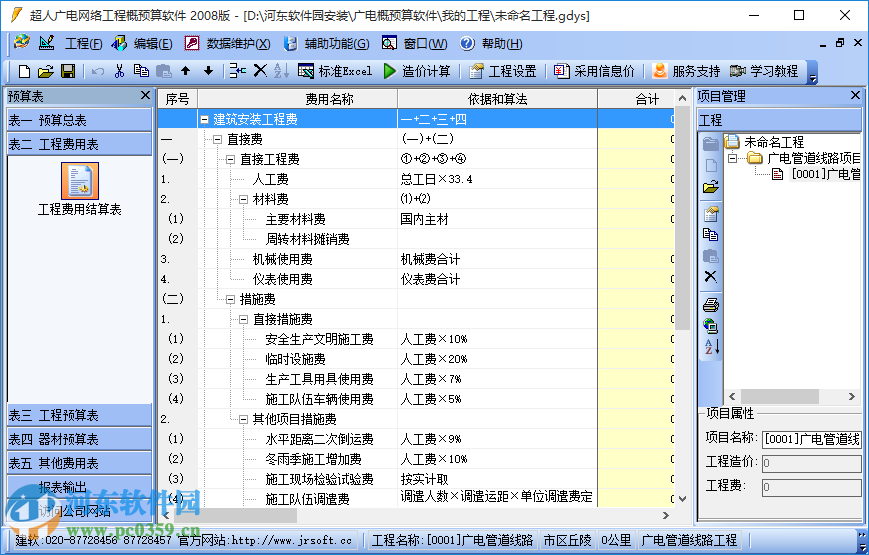Select the 人工费 row name
This screenshot has height=555, width=869.
(270, 179)
